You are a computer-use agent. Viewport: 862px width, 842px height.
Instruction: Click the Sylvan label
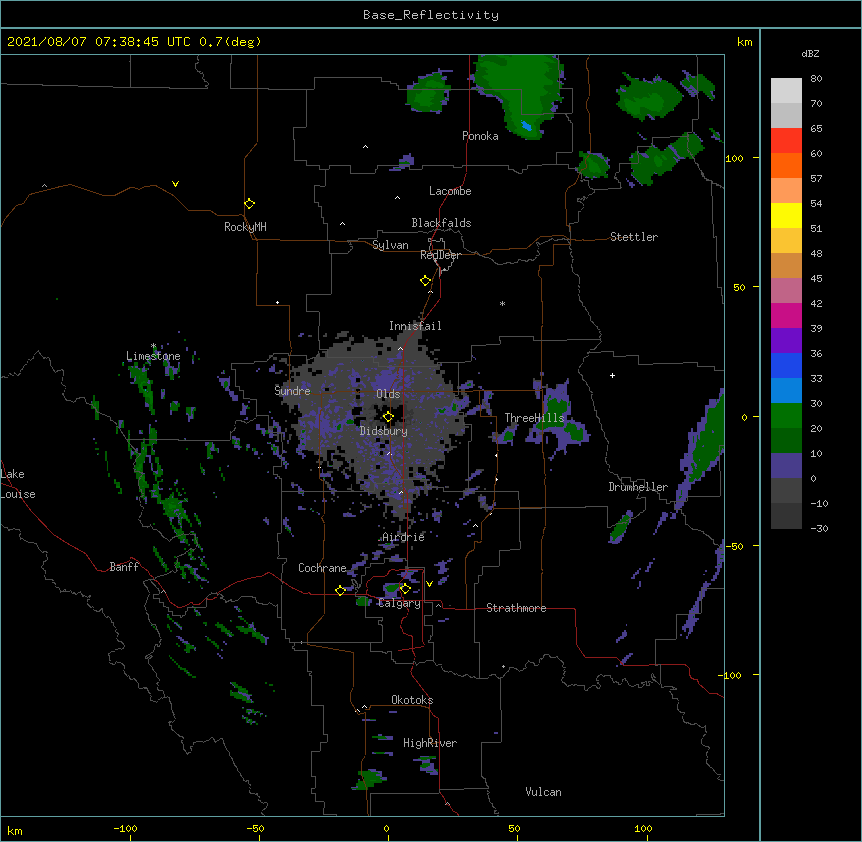(390, 245)
